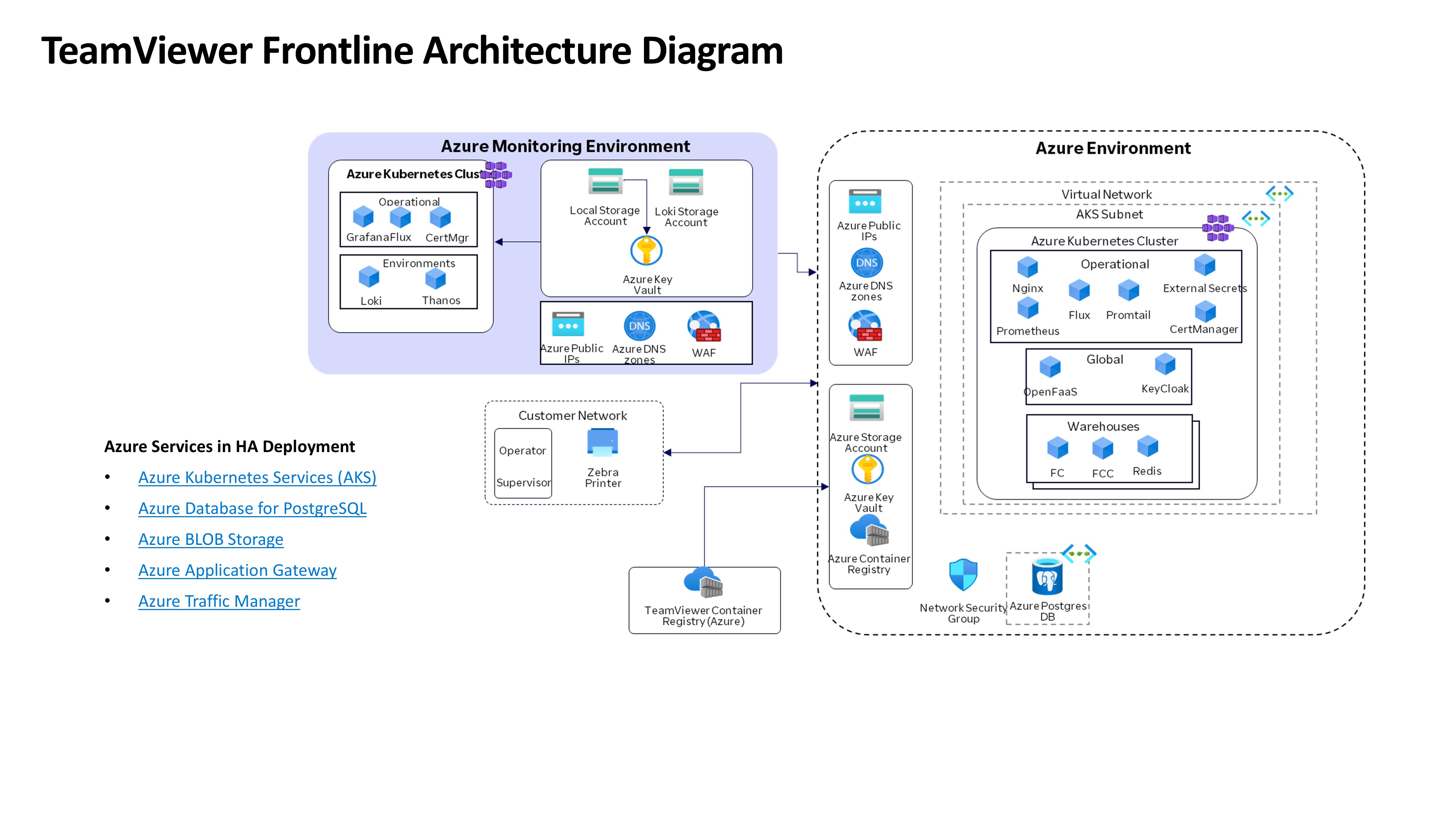1456x819 pixels.
Task: Open the Azure Database for PostgreSQL link
Action: (x=252, y=509)
